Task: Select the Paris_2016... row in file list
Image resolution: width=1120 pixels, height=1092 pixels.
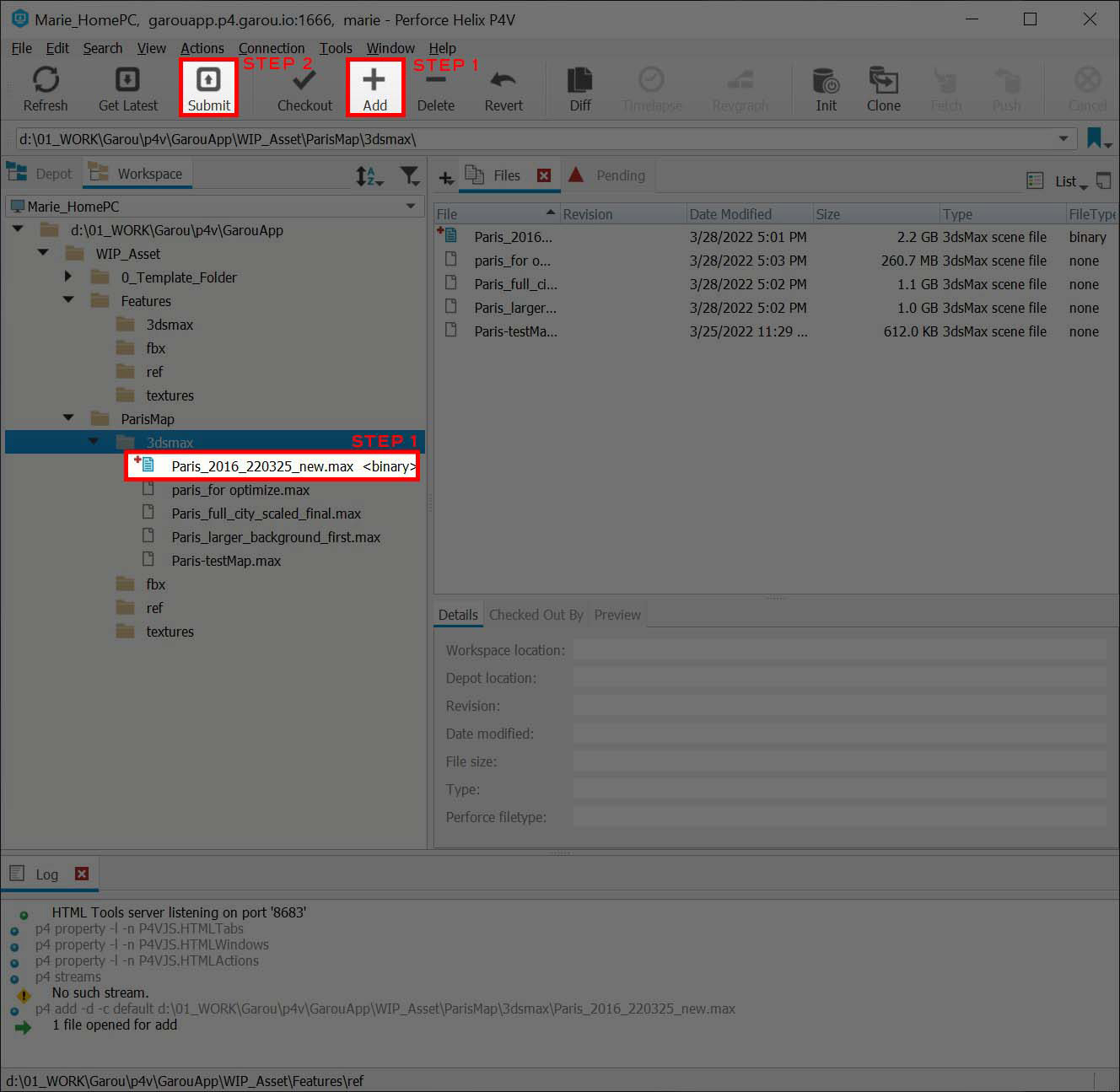Action: [775, 237]
